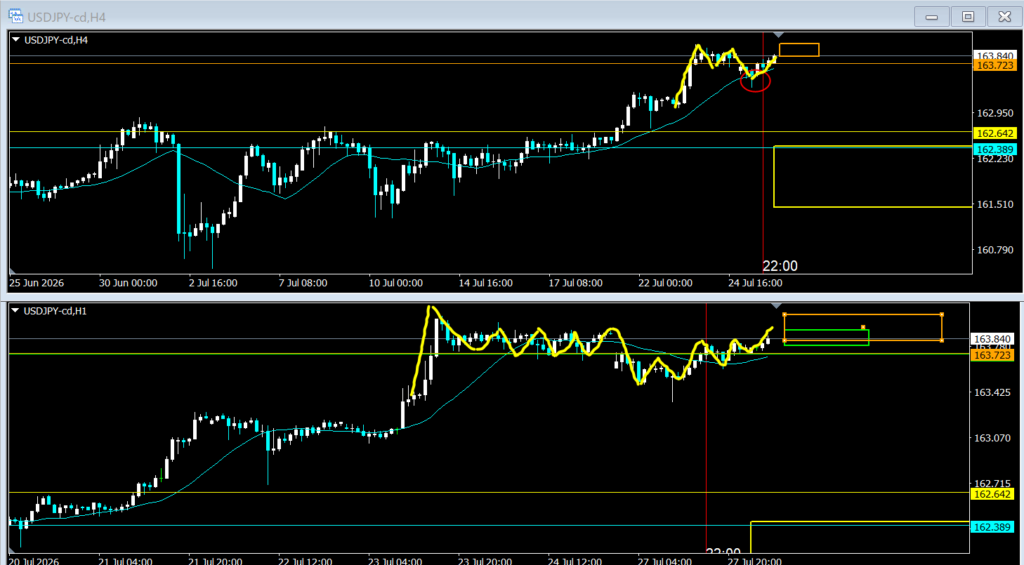This screenshot has width=1024, height=565.
Task: Click the 162.950 scale value on H4 chart
Action: 994,113
